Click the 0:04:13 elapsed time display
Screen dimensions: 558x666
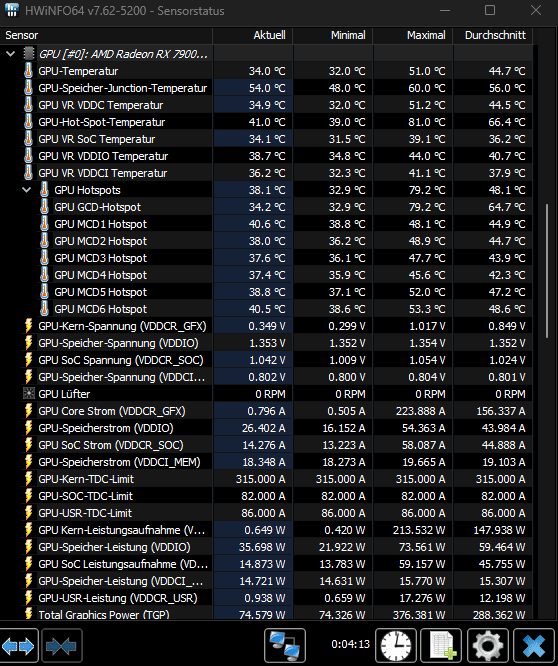[x=350, y=644]
